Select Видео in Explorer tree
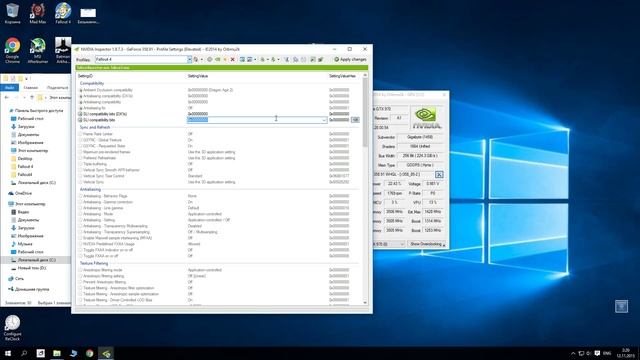 [23, 212]
